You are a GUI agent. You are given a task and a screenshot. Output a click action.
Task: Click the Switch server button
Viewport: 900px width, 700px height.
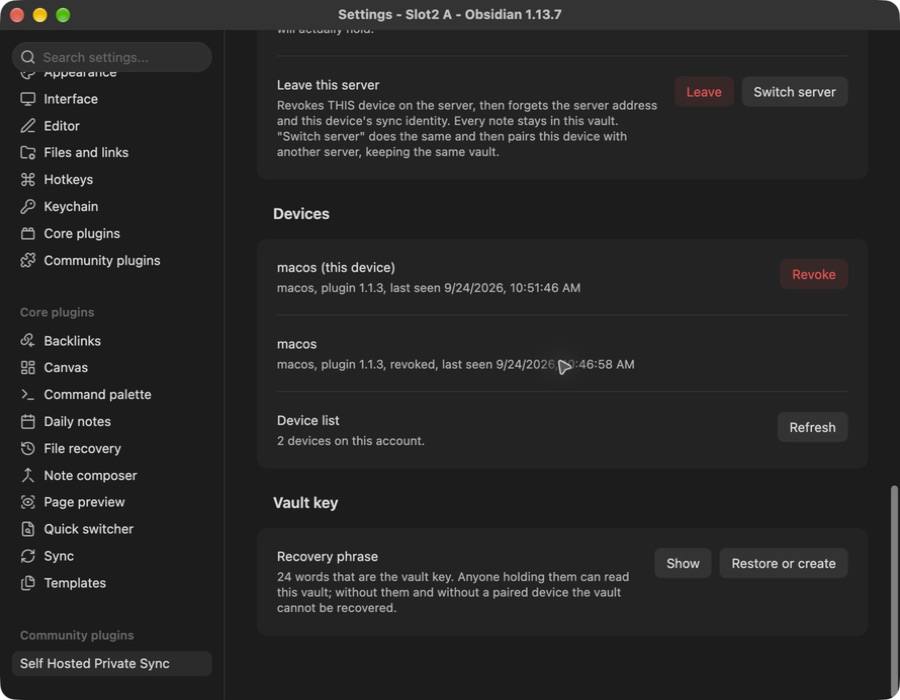click(x=794, y=92)
